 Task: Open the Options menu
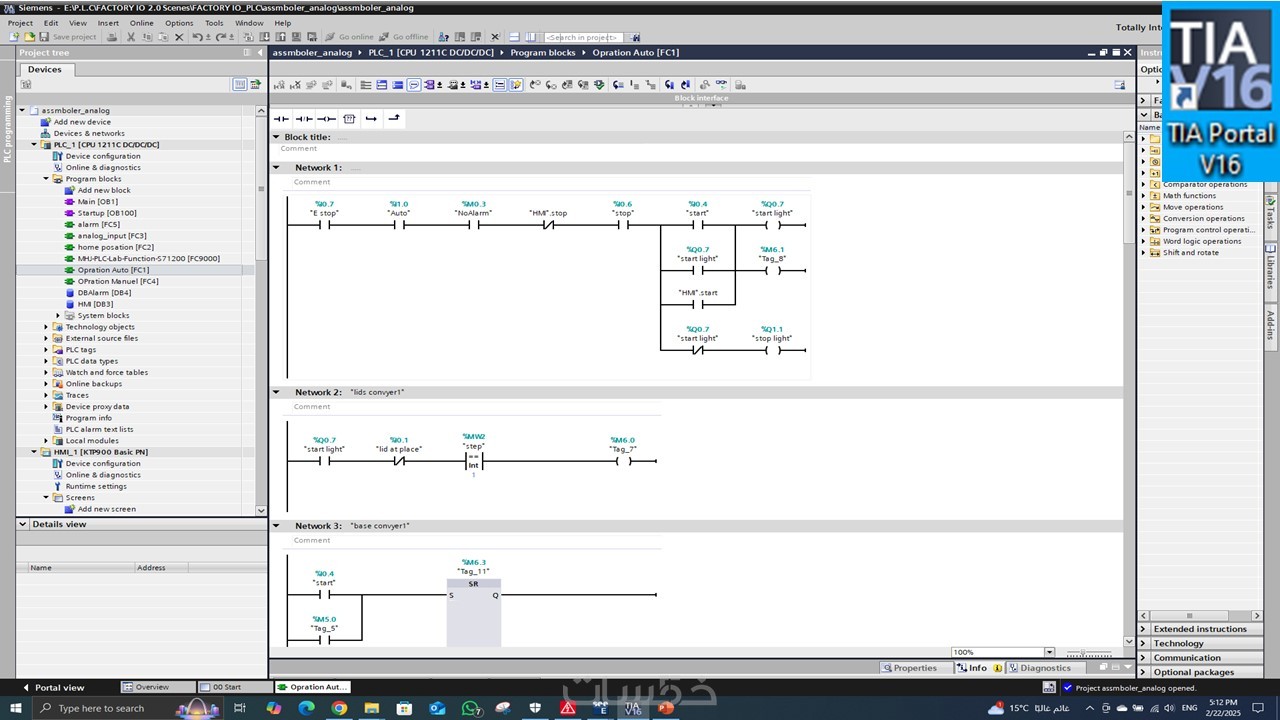179,23
